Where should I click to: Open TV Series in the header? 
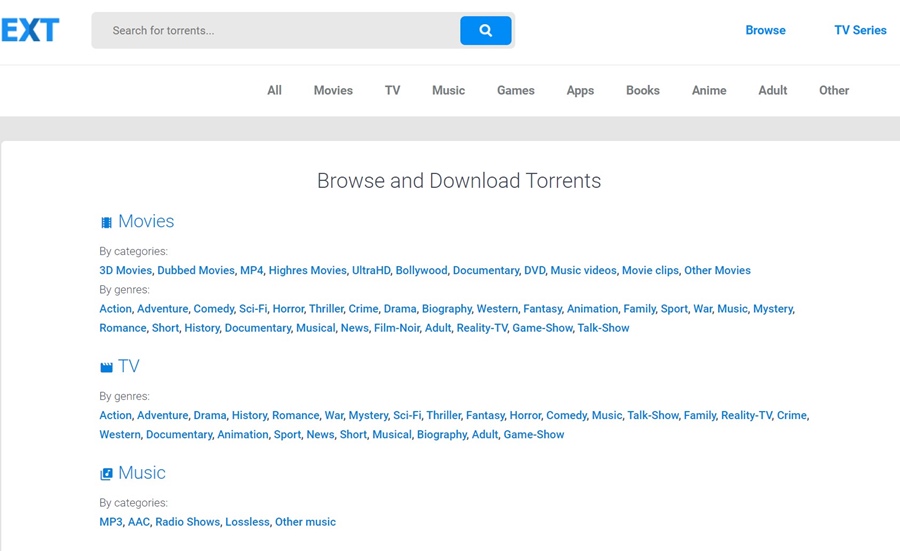860,30
